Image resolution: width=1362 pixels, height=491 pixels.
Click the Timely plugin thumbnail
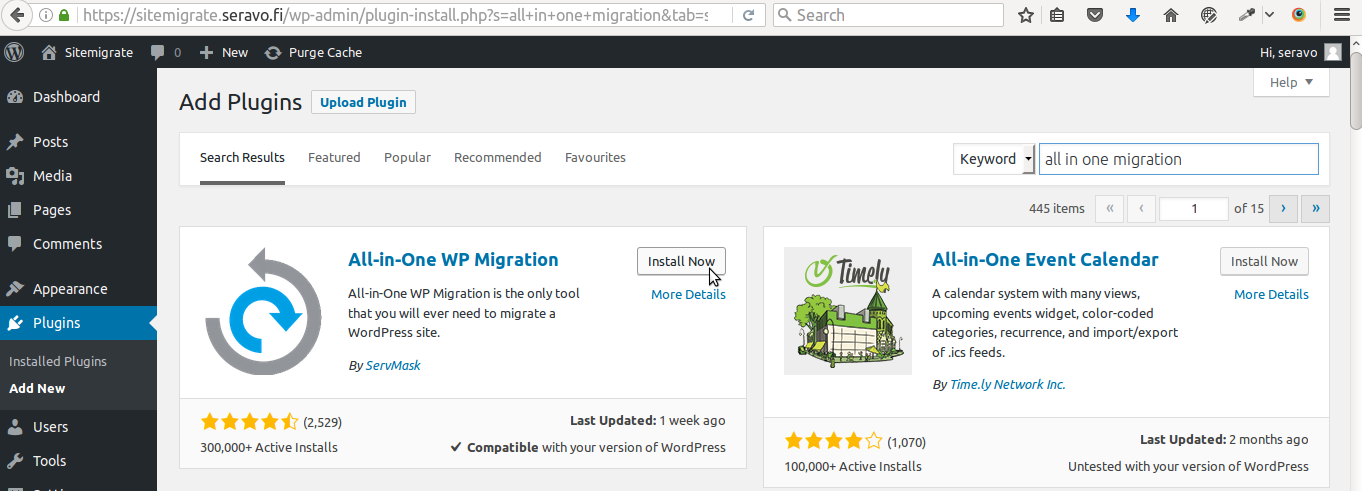click(x=848, y=311)
